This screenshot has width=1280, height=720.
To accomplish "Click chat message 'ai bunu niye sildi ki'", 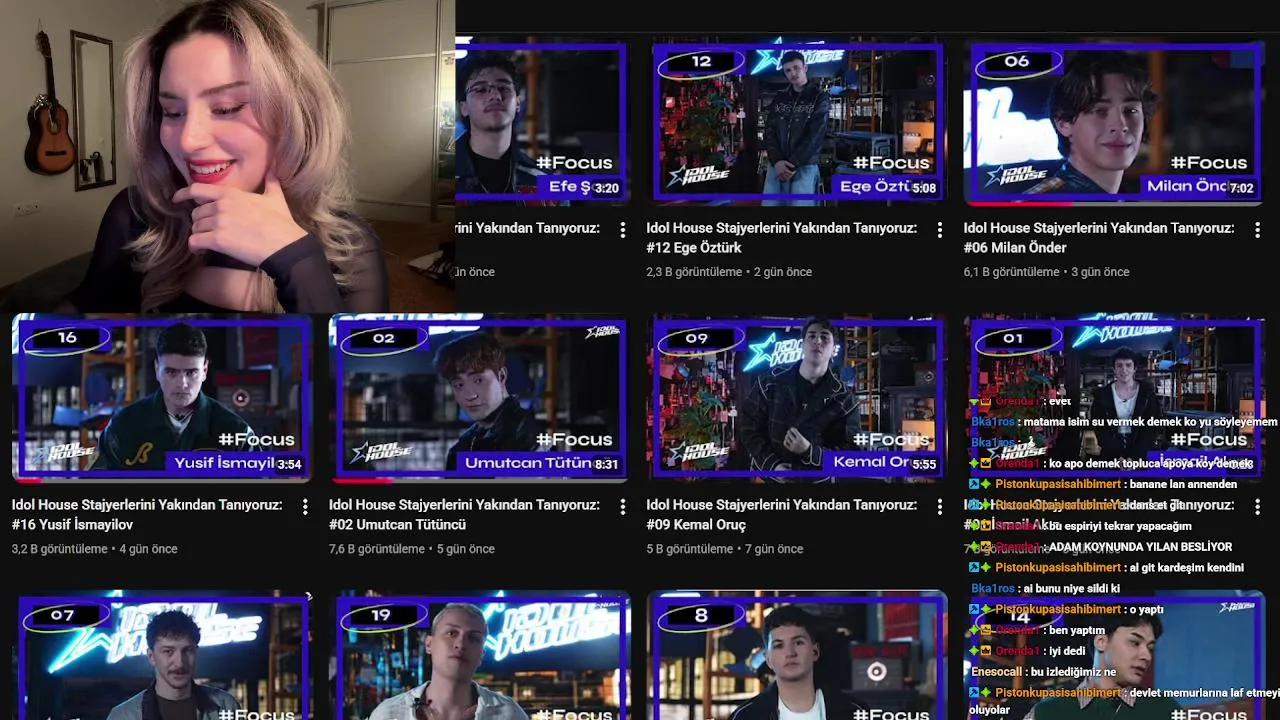I will click(1070, 589).
